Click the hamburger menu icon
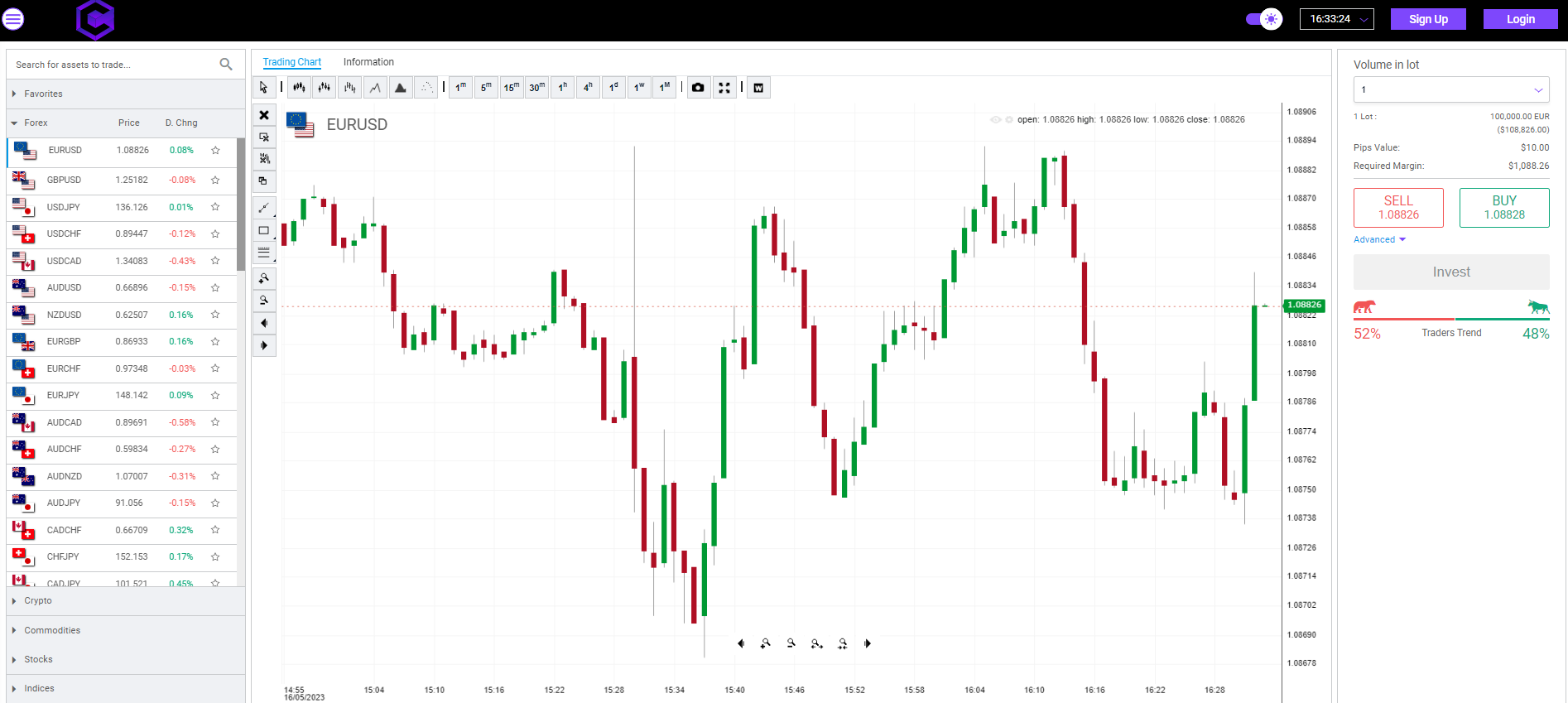This screenshot has width=1568, height=703. pos(13,18)
